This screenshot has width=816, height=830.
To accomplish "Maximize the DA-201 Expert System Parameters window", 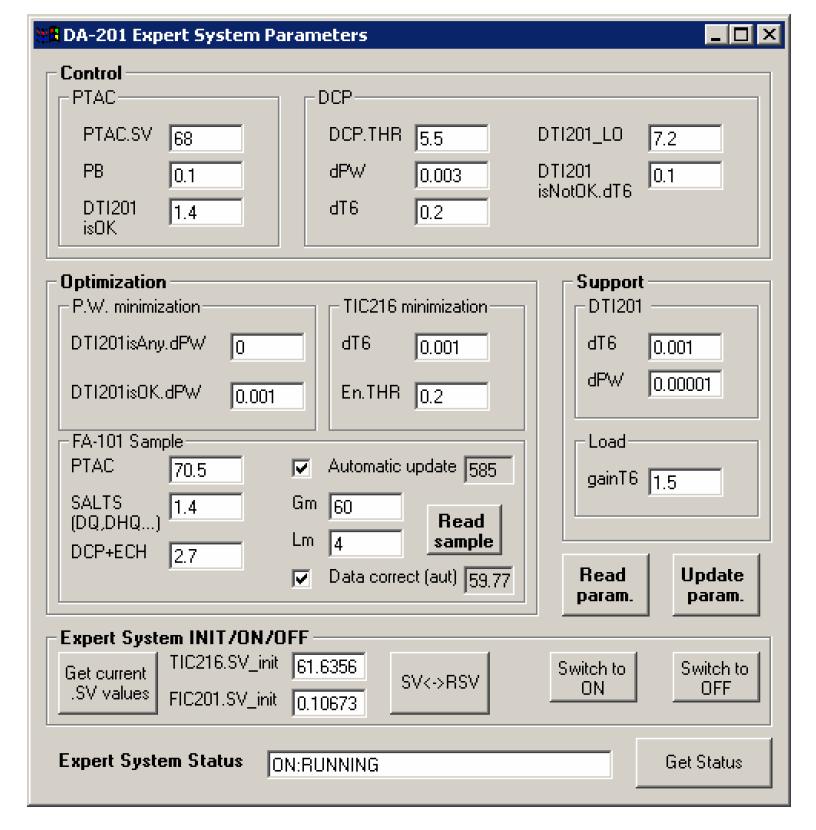I will click(x=741, y=35).
